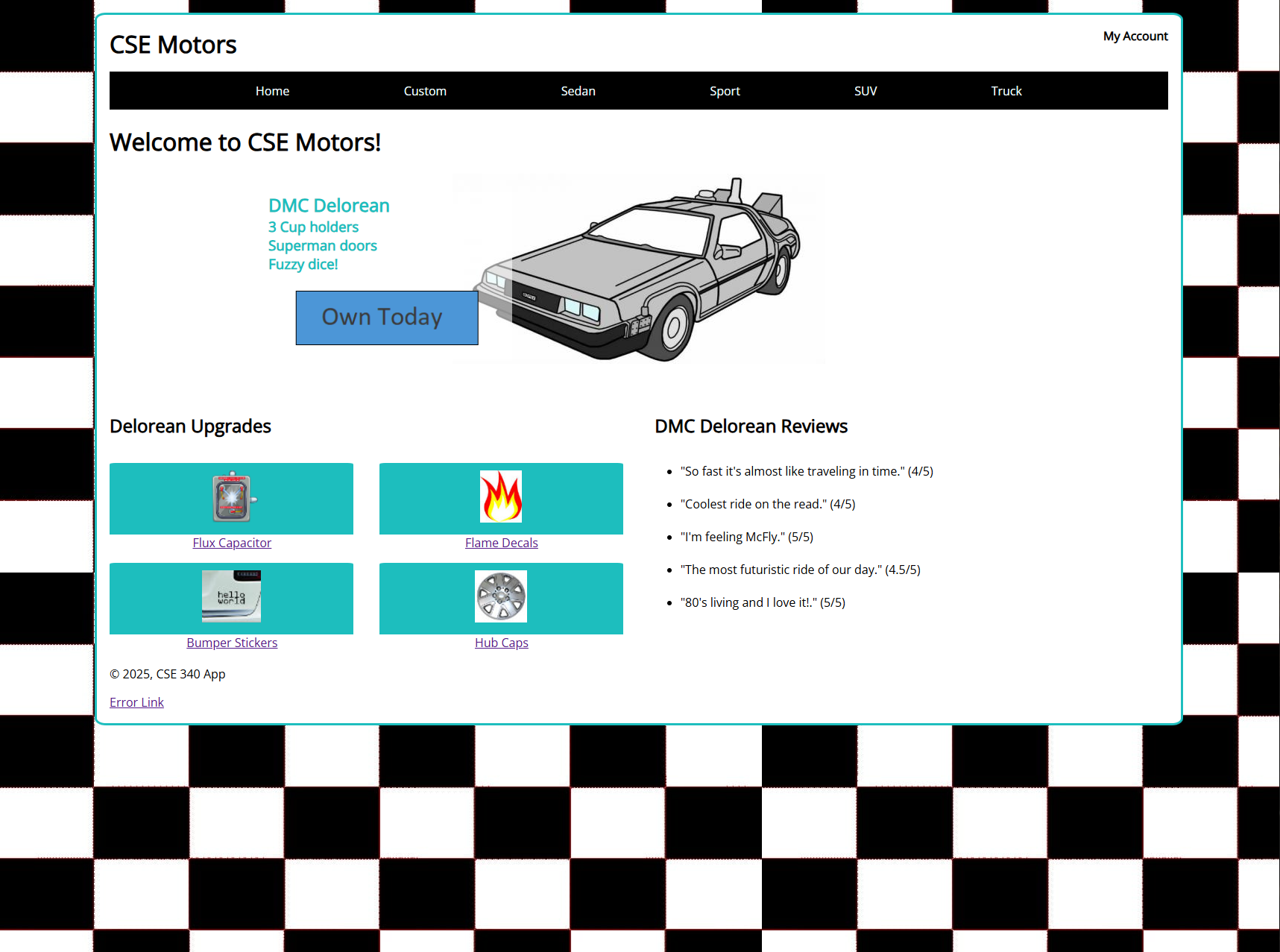
Task: Click the "3 Cup holders" feature text
Action: coord(313,227)
